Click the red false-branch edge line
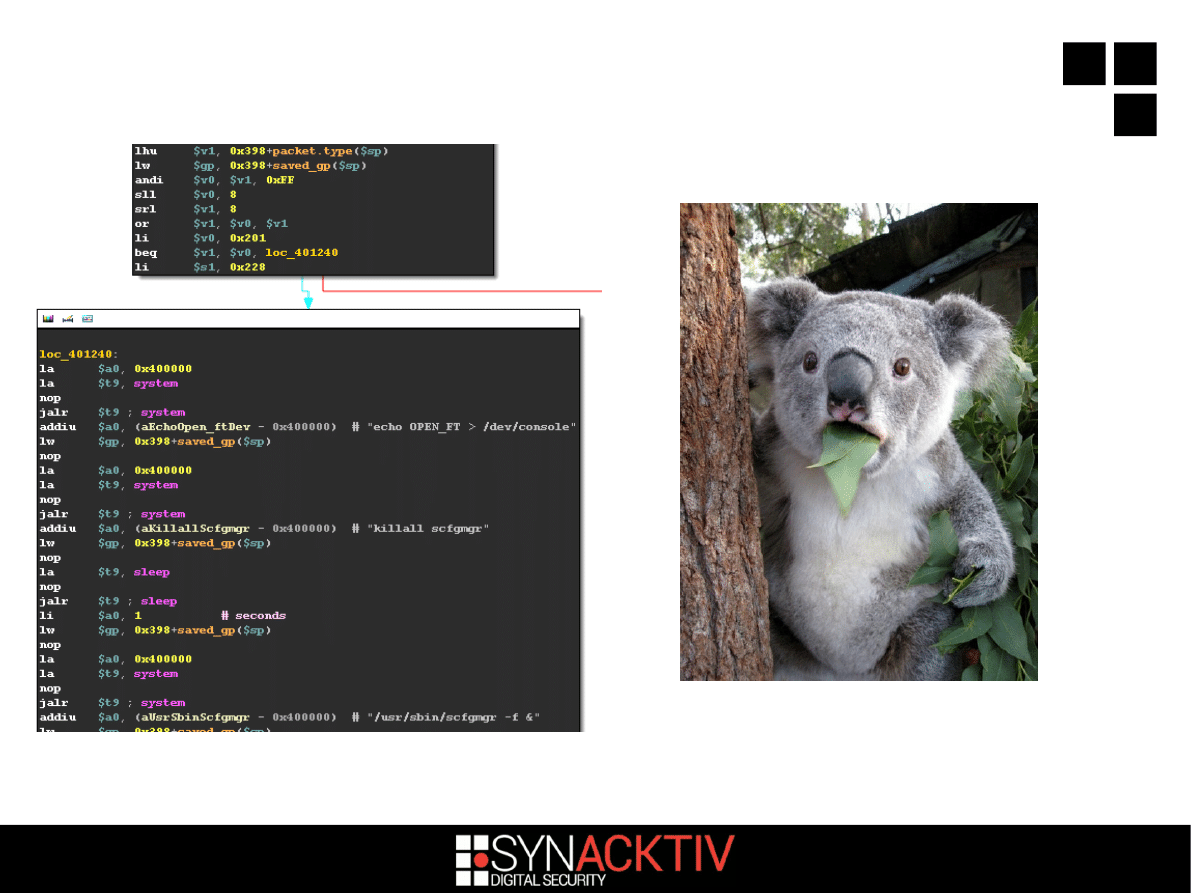The width and height of the screenshot is (1191, 893). (x=460, y=291)
